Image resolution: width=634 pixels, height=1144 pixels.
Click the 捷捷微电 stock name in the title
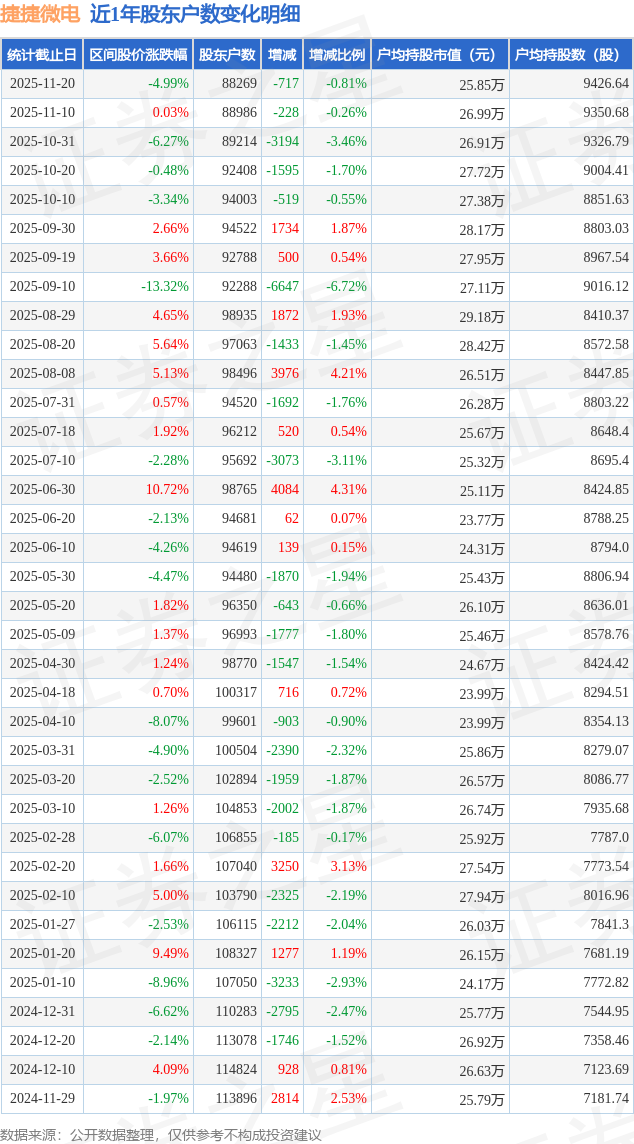click(x=40, y=14)
